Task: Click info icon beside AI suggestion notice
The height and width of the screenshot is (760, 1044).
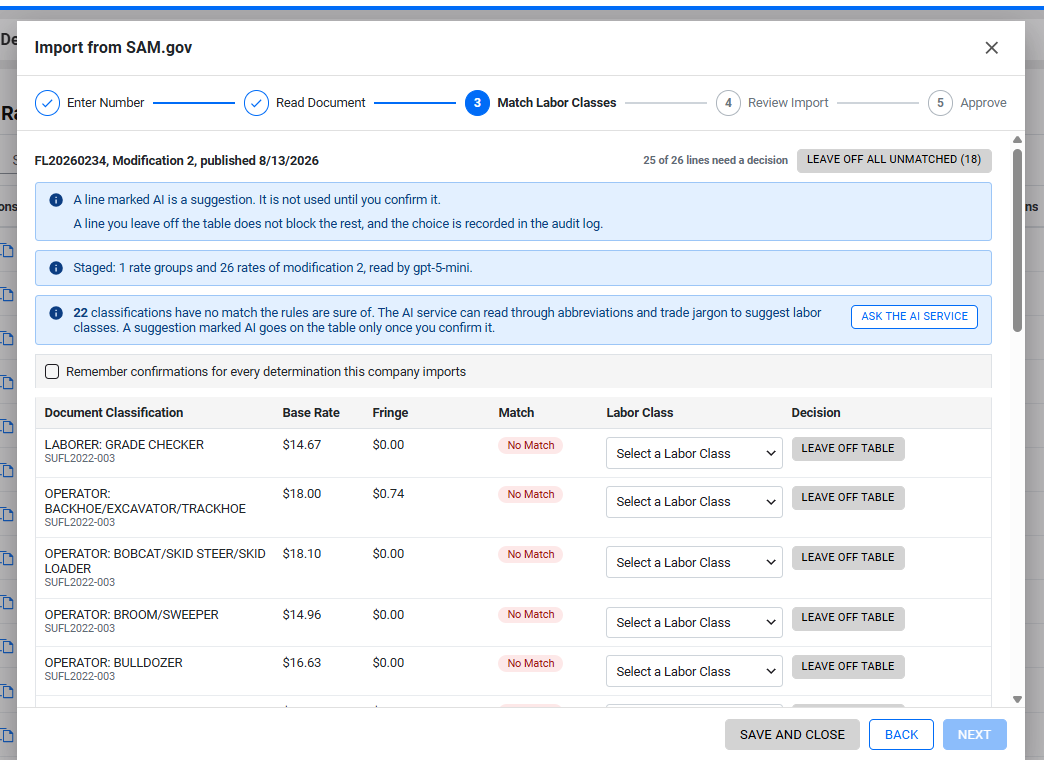Action: 57,200
